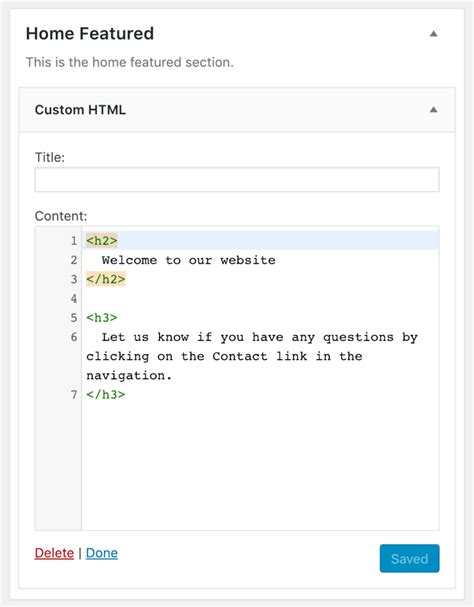Viewport: 474px width, 607px height.
Task: Click the 'Welcome to our website' line
Action: pos(189,260)
